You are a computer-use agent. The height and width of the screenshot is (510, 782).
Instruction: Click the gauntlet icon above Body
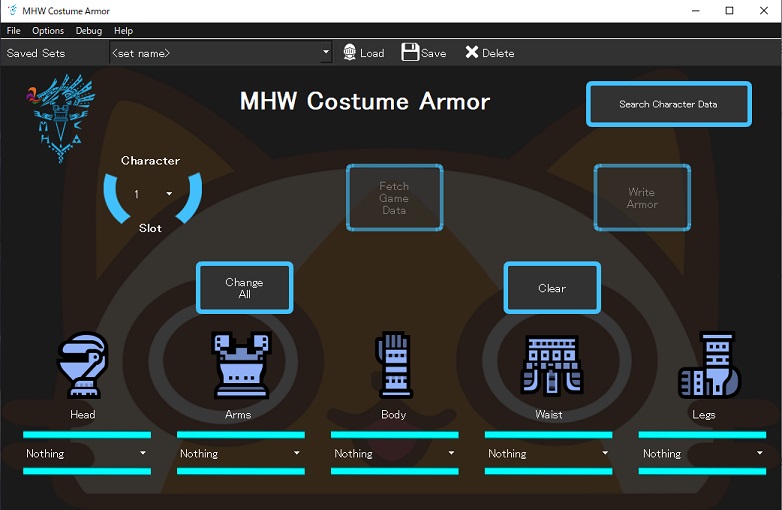[394, 365]
